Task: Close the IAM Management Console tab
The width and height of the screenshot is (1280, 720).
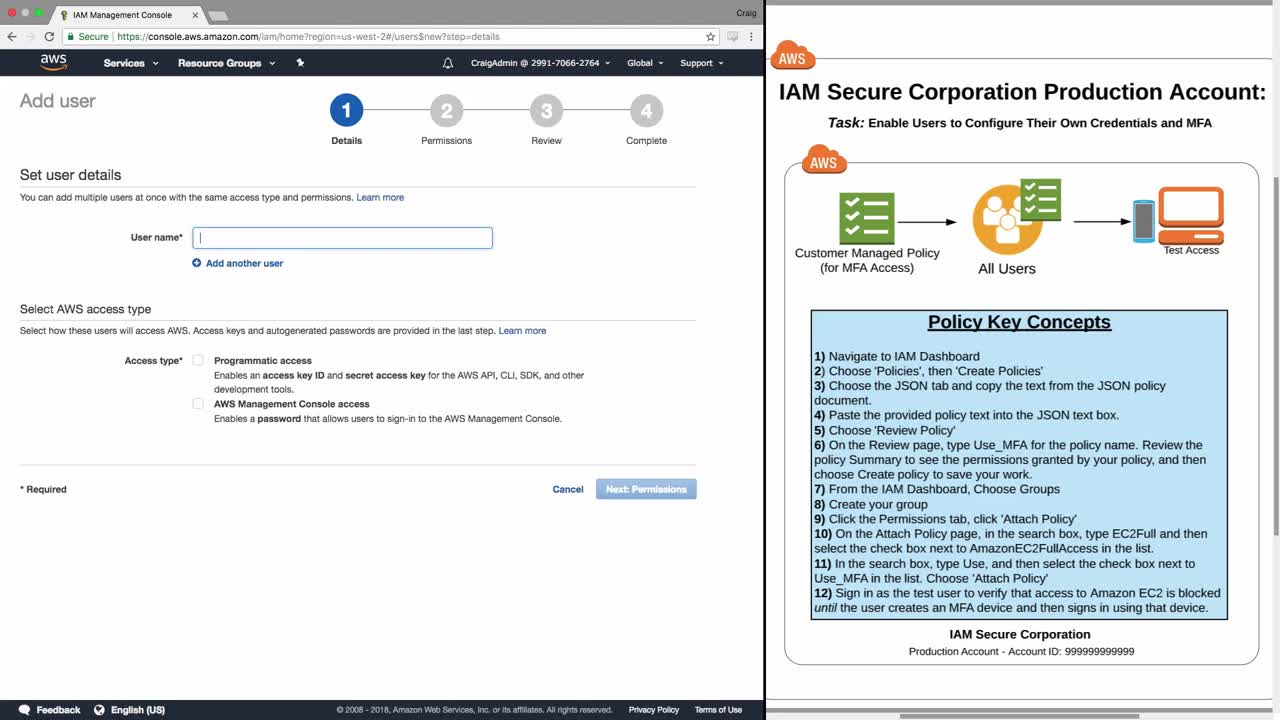Action: [195, 15]
